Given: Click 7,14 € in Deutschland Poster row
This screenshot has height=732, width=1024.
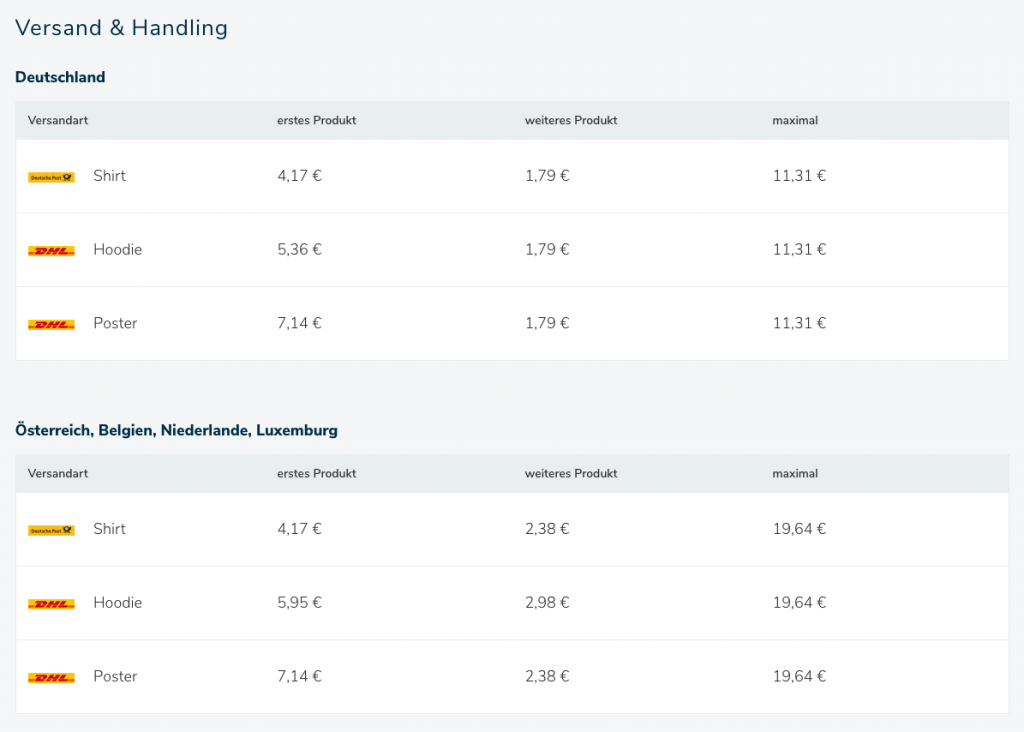Looking at the screenshot, I should [x=299, y=323].
